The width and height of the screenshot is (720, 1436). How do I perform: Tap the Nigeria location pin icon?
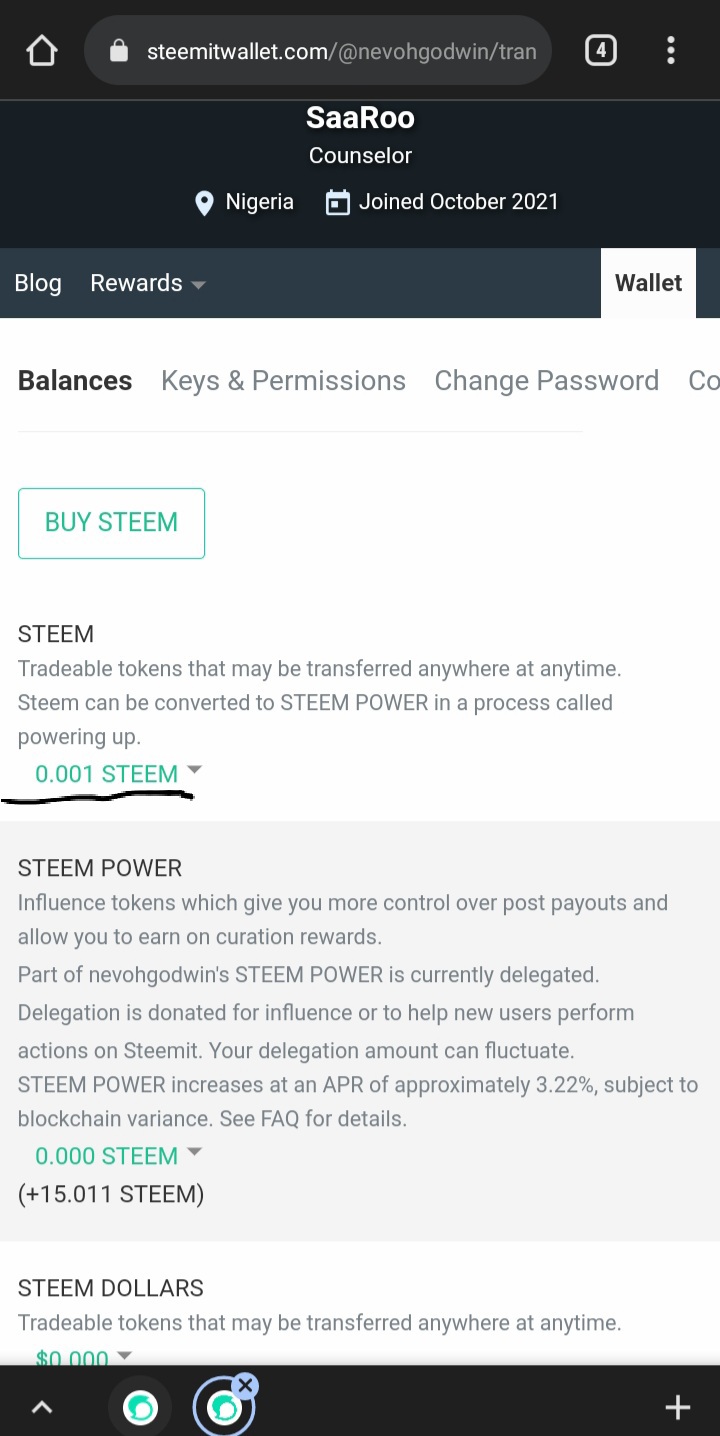tap(204, 203)
